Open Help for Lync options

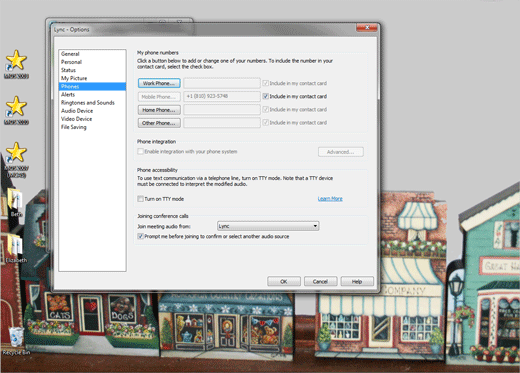click(x=357, y=281)
